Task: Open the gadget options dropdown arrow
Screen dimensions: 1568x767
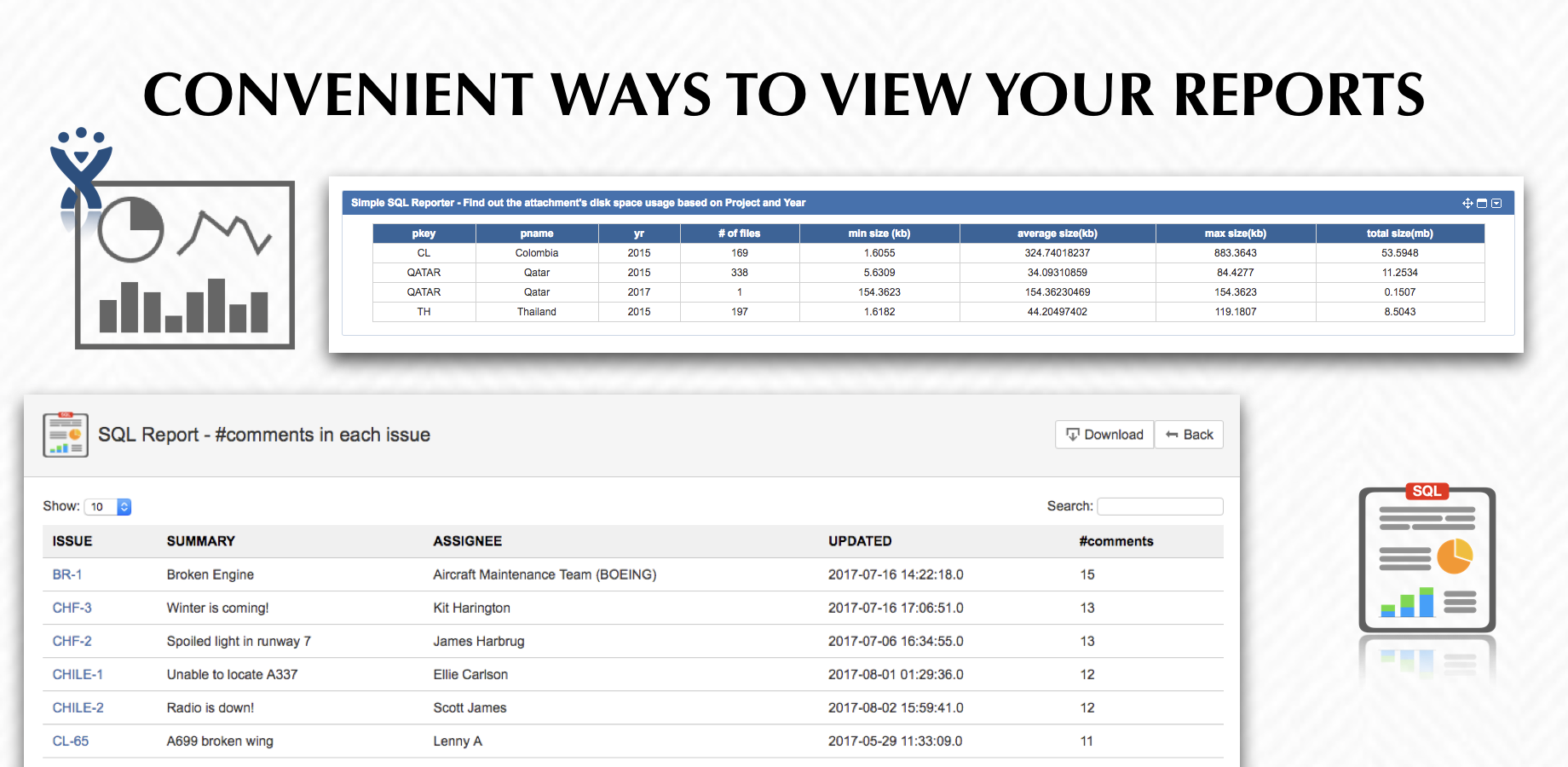Action: (1496, 203)
